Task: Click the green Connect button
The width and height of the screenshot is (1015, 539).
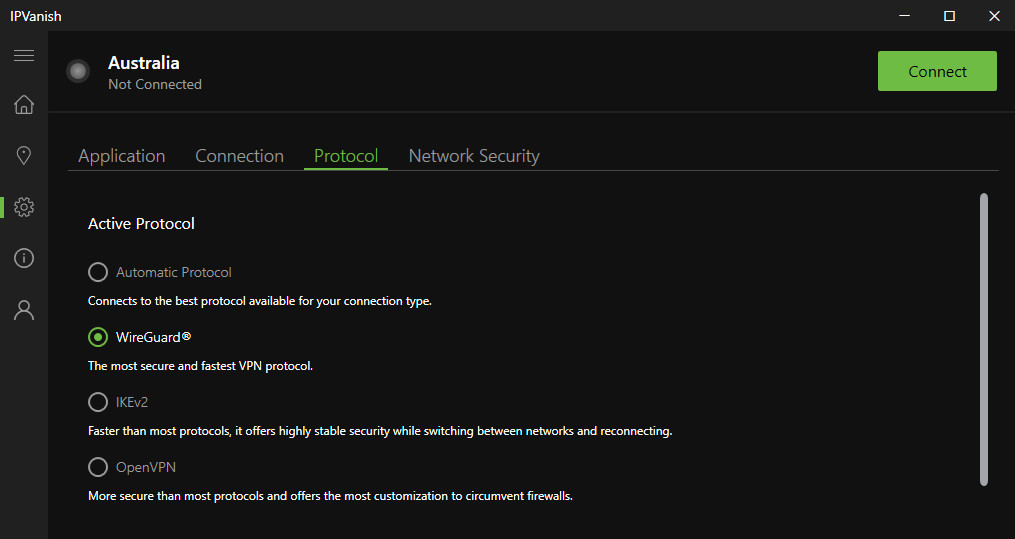Action: (937, 71)
